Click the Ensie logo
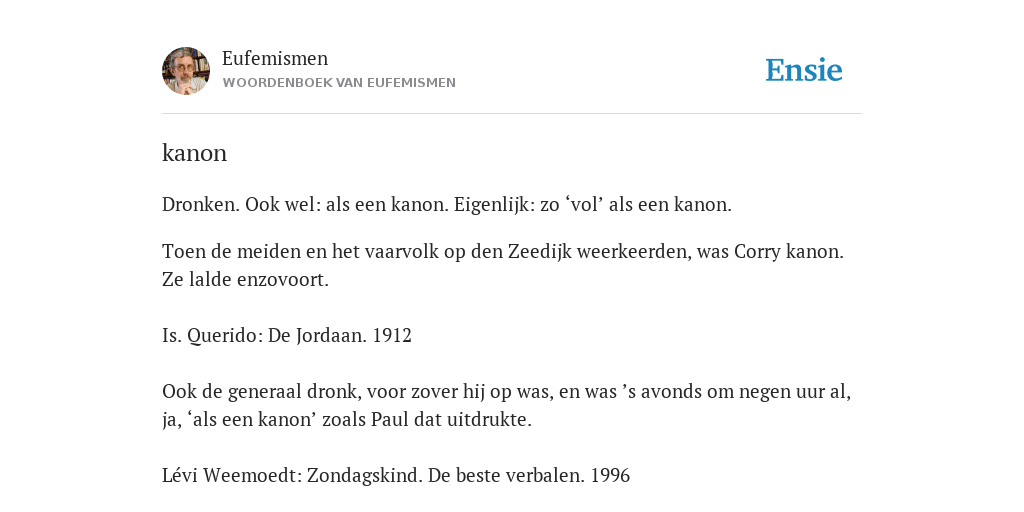Screen dimensions: 1024x512 click(x=804, y=70)
